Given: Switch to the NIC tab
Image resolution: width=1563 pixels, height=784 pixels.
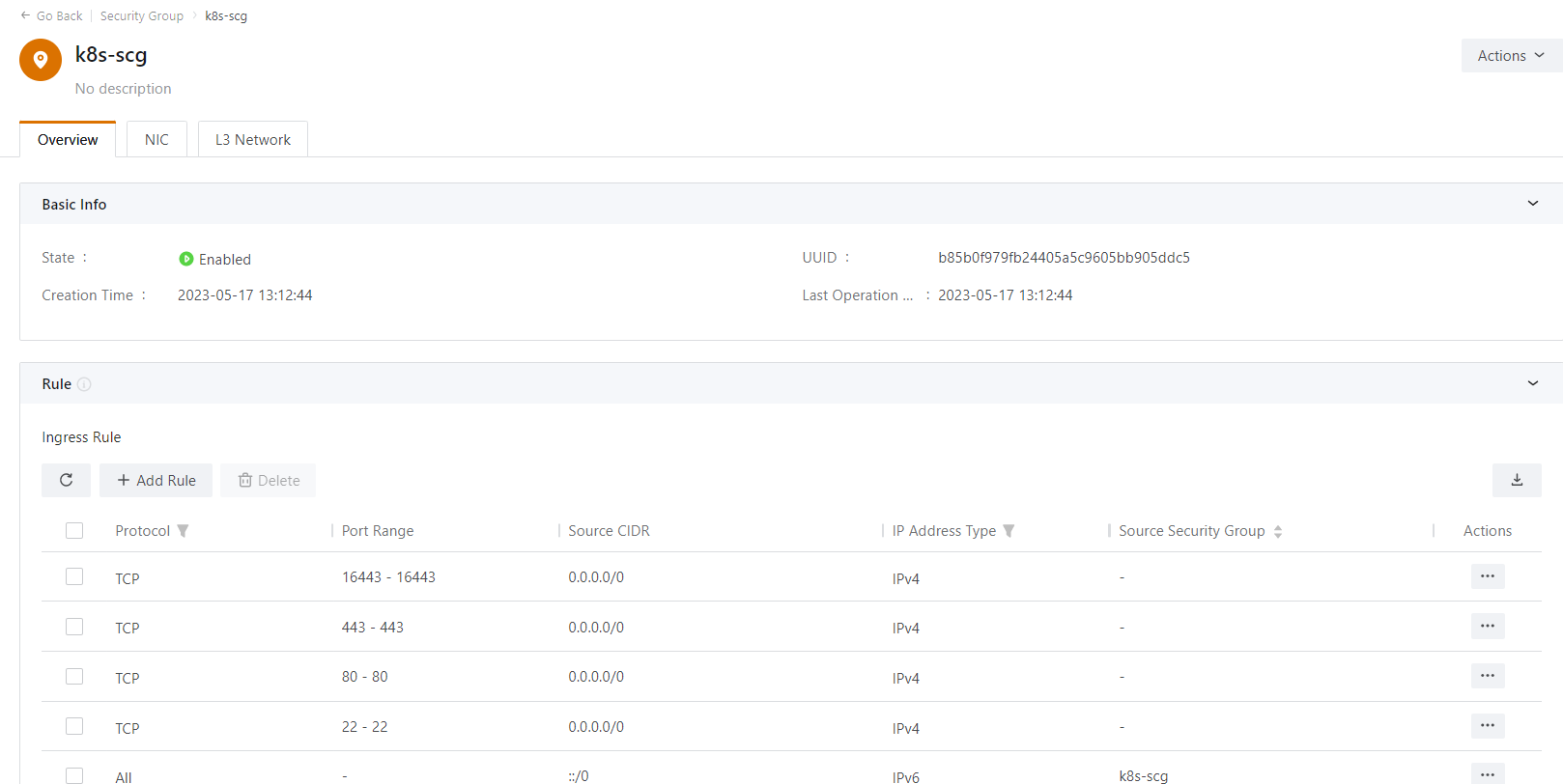Looking at the screenshot, I should tap(156, 140).
